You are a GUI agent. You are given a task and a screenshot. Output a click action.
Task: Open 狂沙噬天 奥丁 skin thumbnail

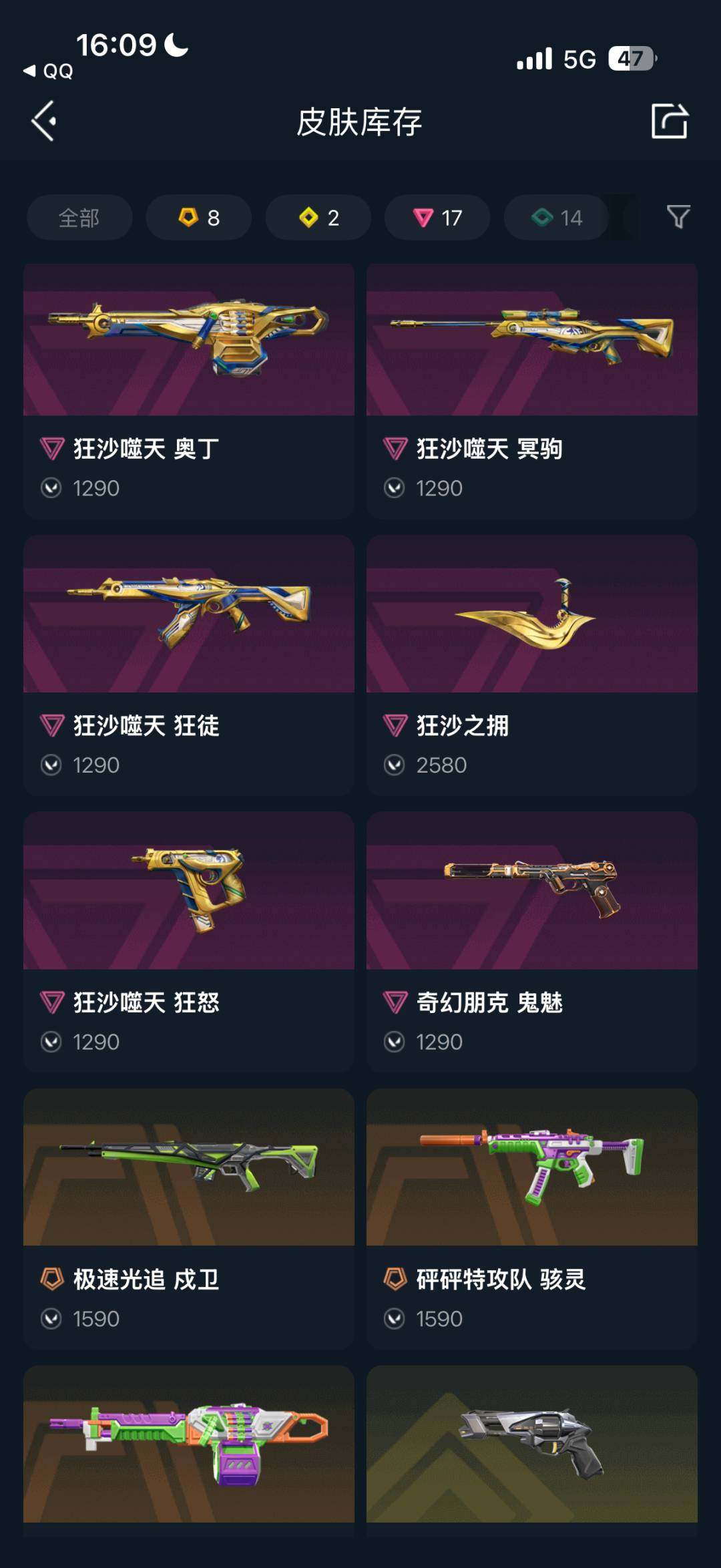point(189,339)
